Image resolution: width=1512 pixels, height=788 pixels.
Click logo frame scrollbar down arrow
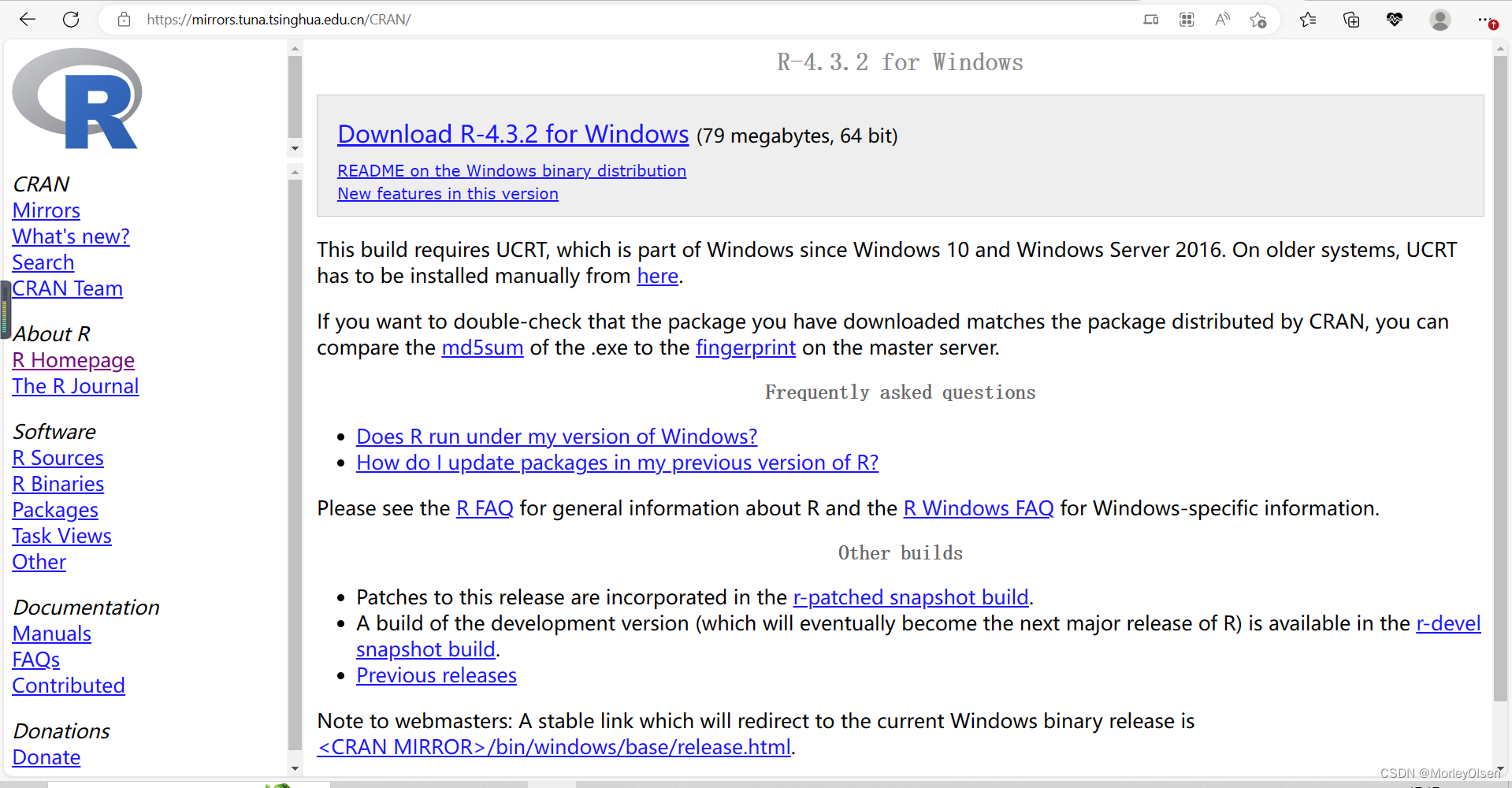coord(295,148)
